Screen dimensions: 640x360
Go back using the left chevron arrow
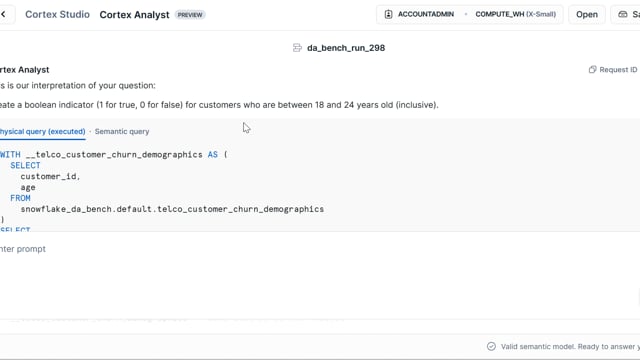(3, 14)
